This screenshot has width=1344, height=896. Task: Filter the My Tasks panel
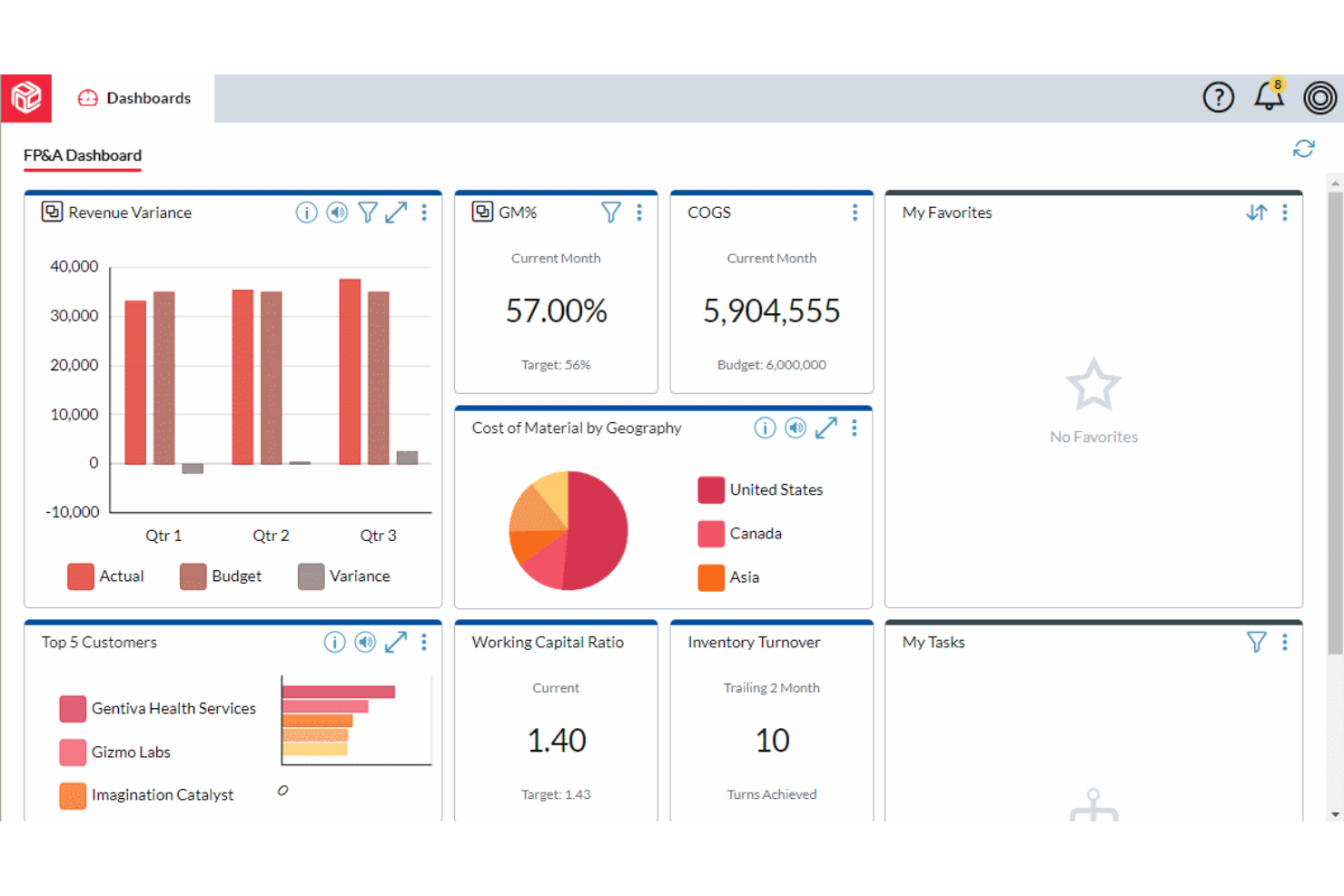[1256, 643]
